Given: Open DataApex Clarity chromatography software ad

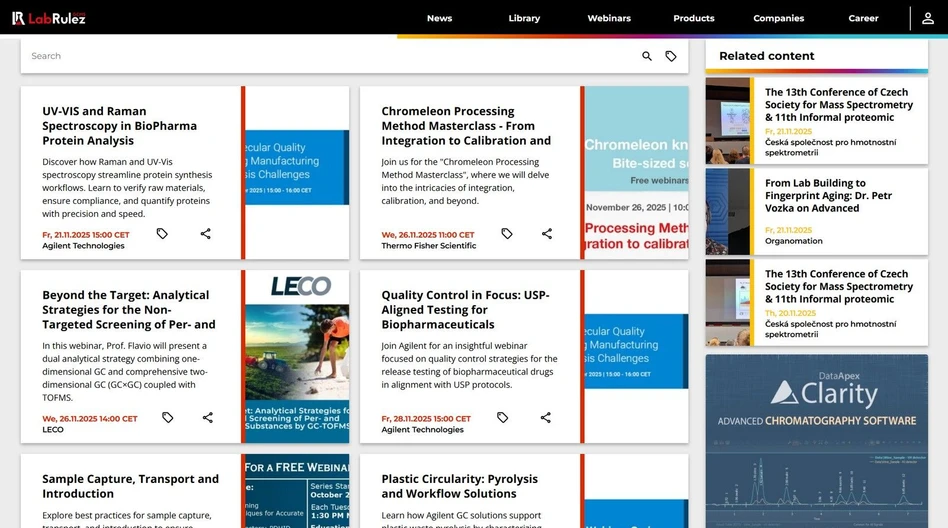Looking at the screenshot, I should coord(816,442).
